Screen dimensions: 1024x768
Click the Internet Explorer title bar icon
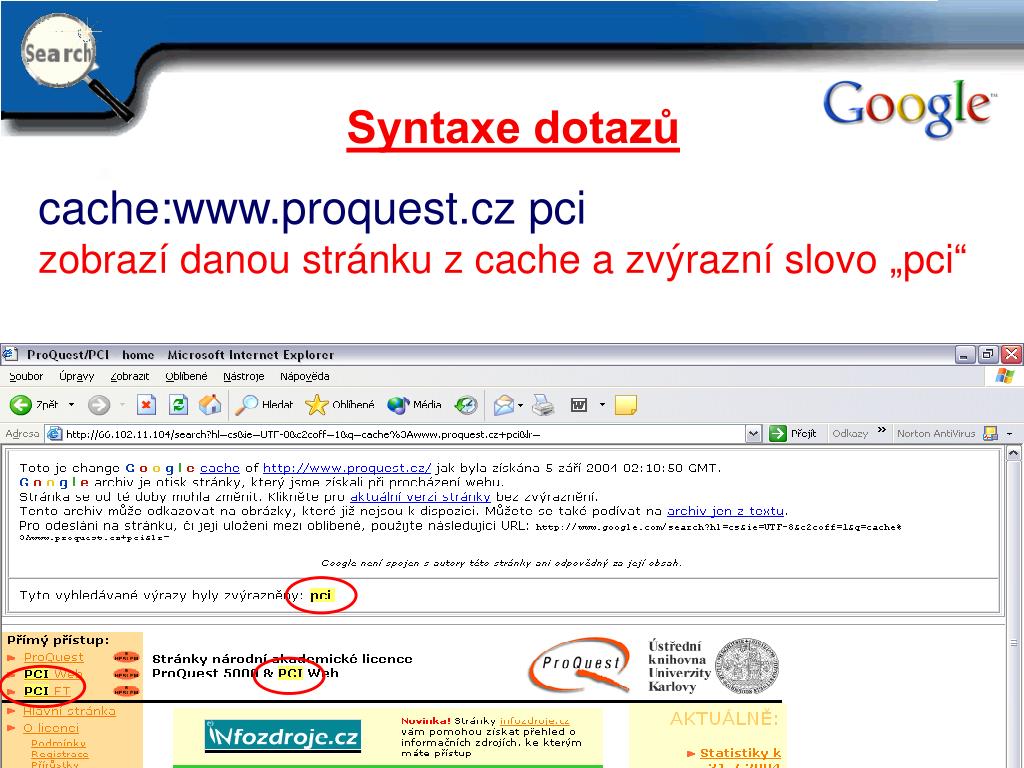[10, 355]
